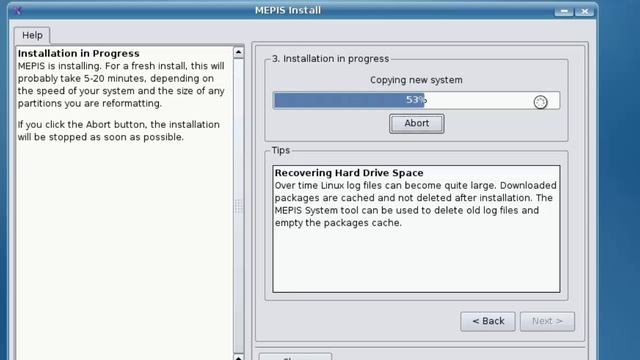Viewport: 640px width, 360px height.
Task: Click the splitter handle between the panels
Action: tap(239, 206)
